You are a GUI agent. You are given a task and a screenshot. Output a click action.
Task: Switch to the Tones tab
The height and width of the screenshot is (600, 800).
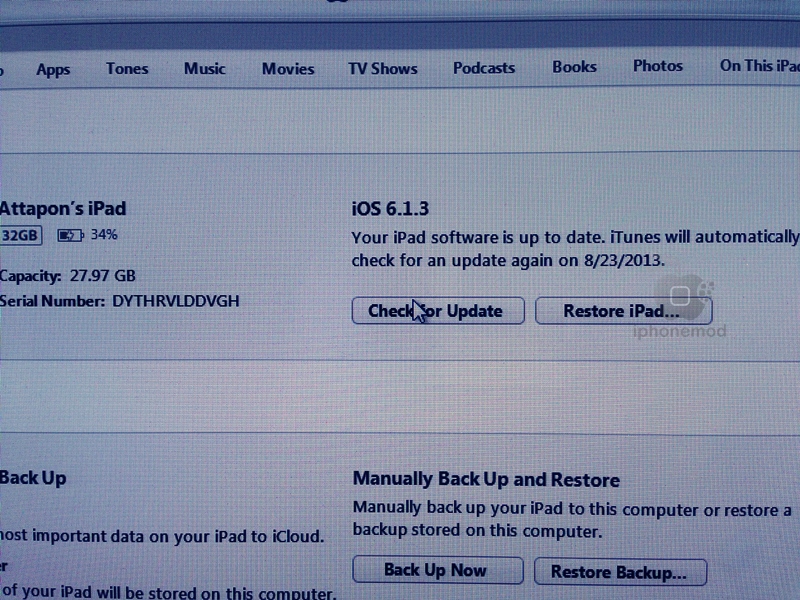(127, 68)
